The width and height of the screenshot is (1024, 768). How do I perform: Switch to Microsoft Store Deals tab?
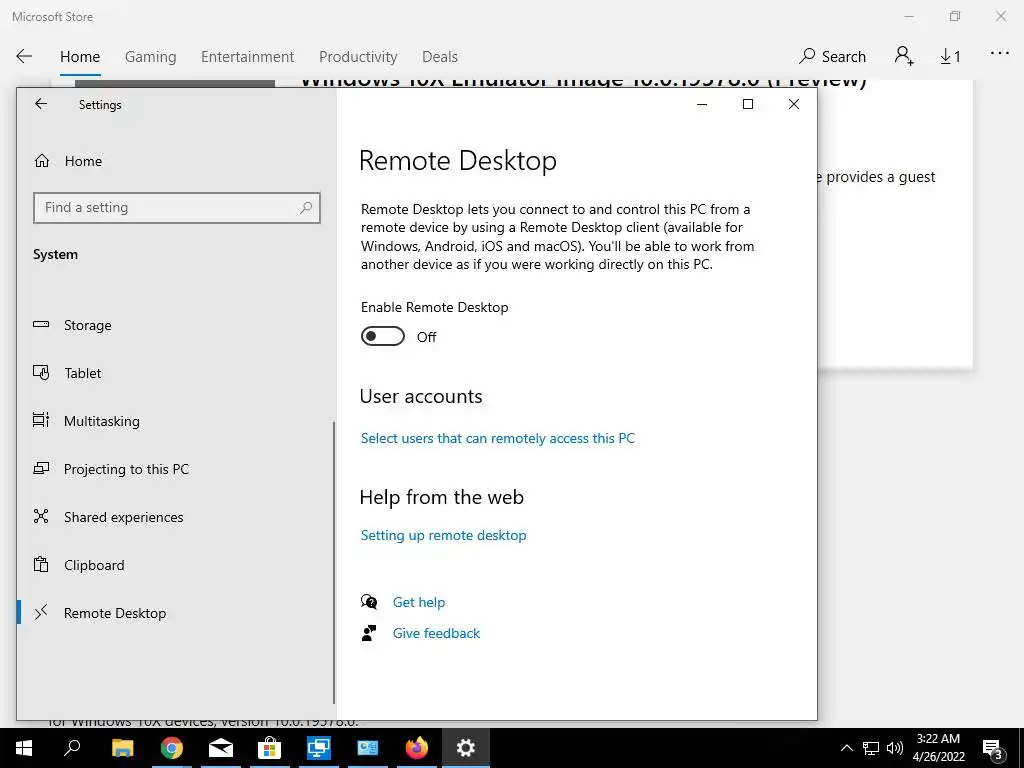pyautogui.click(x=440, y=57)
